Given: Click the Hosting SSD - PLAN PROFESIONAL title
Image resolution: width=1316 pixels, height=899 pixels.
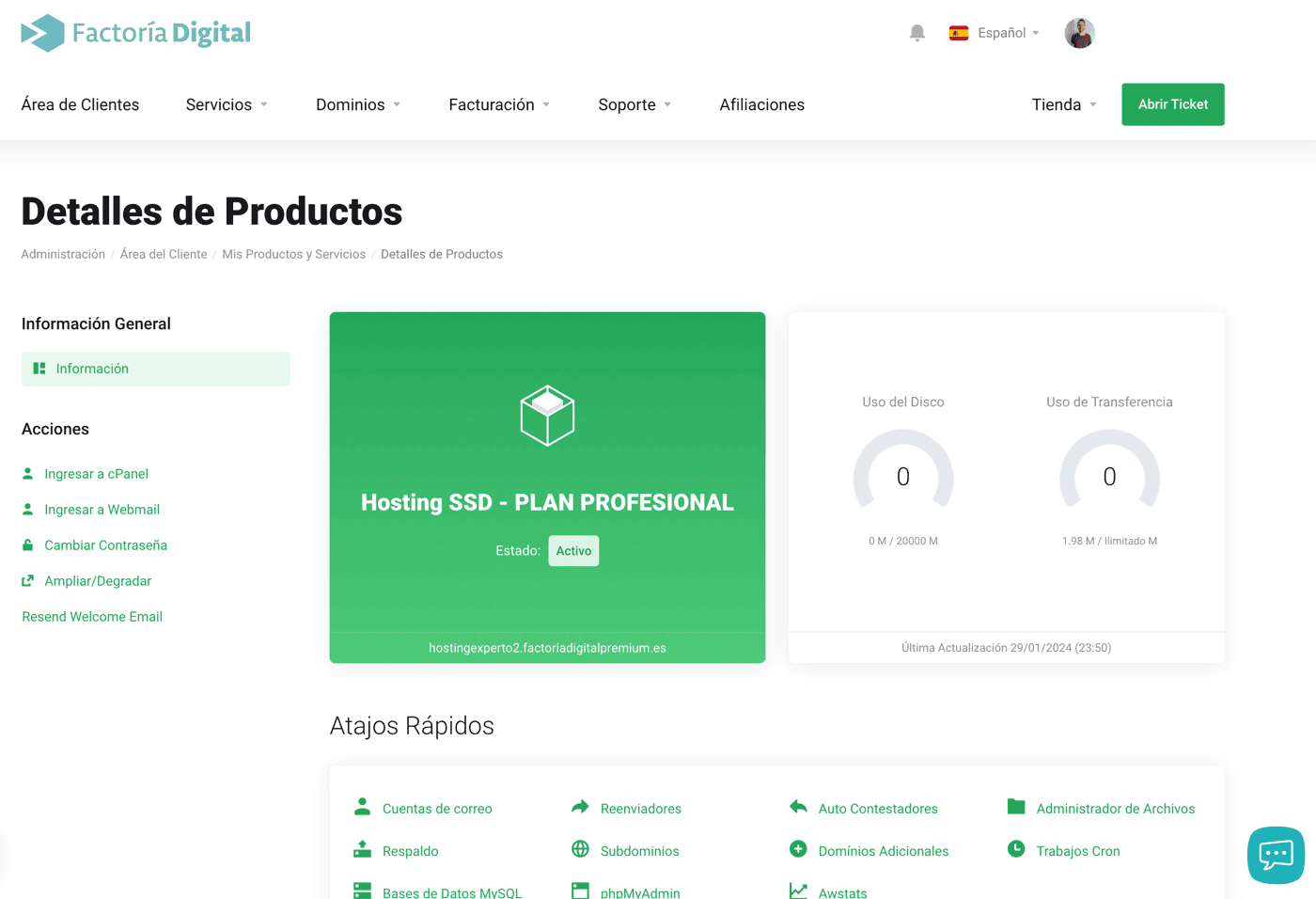Looking at the screenshot, I should pyautogui.click(x=547, y=502).
